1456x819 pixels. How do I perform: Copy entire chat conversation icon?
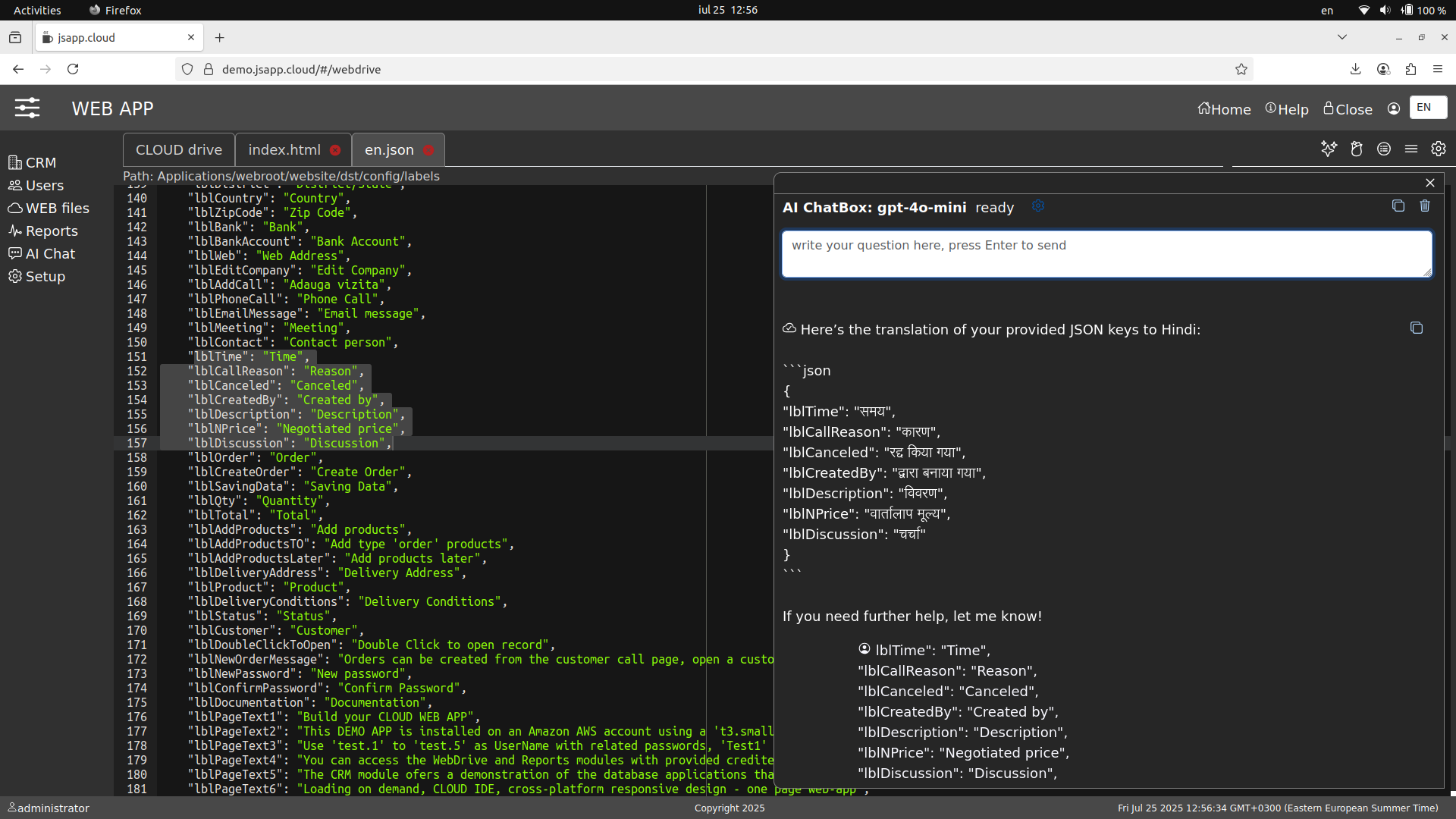pos(1398,206)
